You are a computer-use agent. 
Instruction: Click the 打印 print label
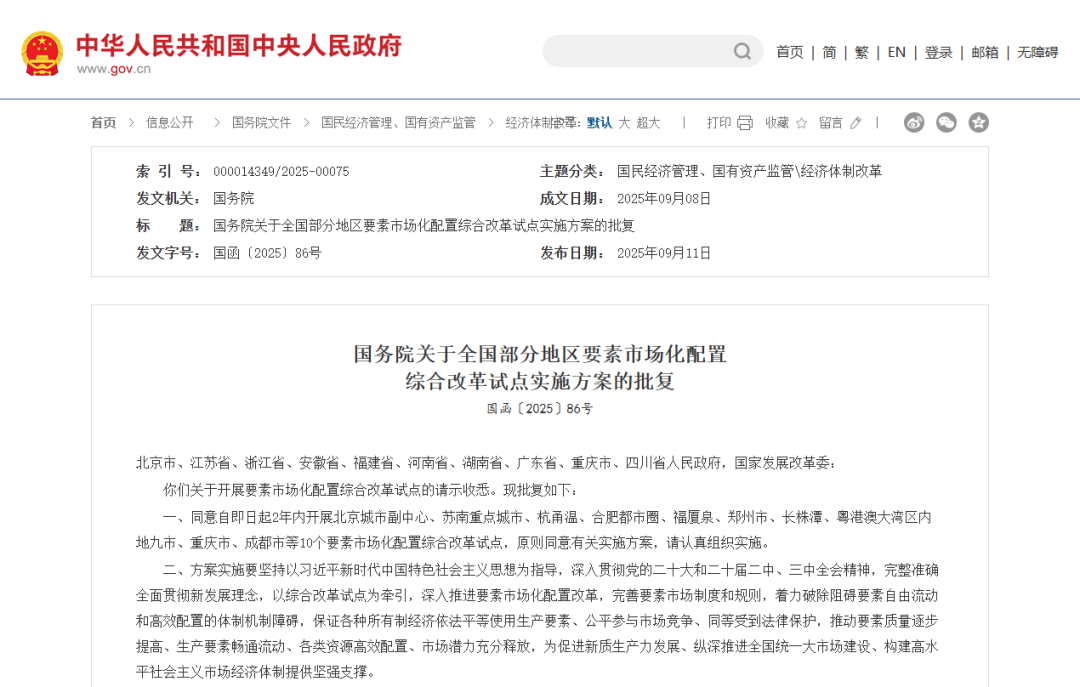coord(719,123)
